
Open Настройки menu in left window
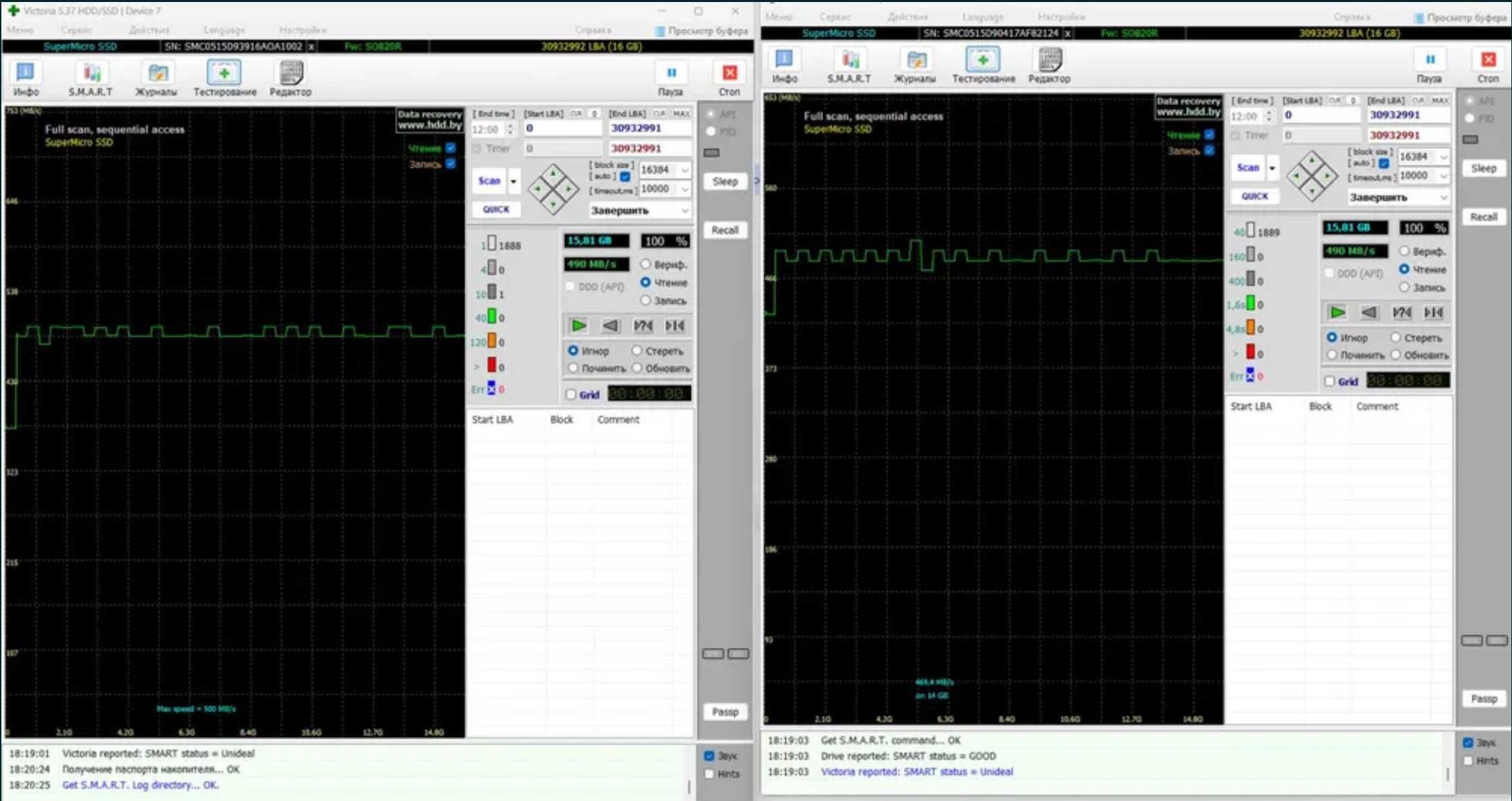[x=303, y=30]
